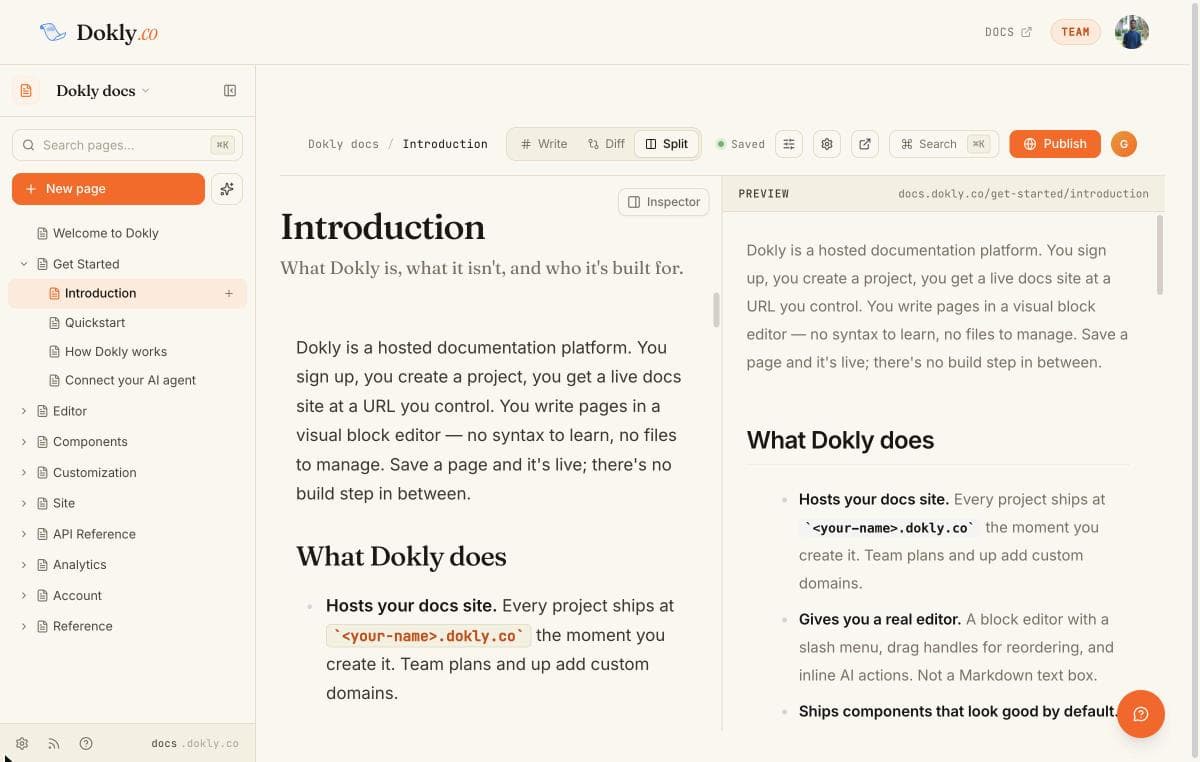
Task: Click the Editor page icon
Action: point(42,411)
